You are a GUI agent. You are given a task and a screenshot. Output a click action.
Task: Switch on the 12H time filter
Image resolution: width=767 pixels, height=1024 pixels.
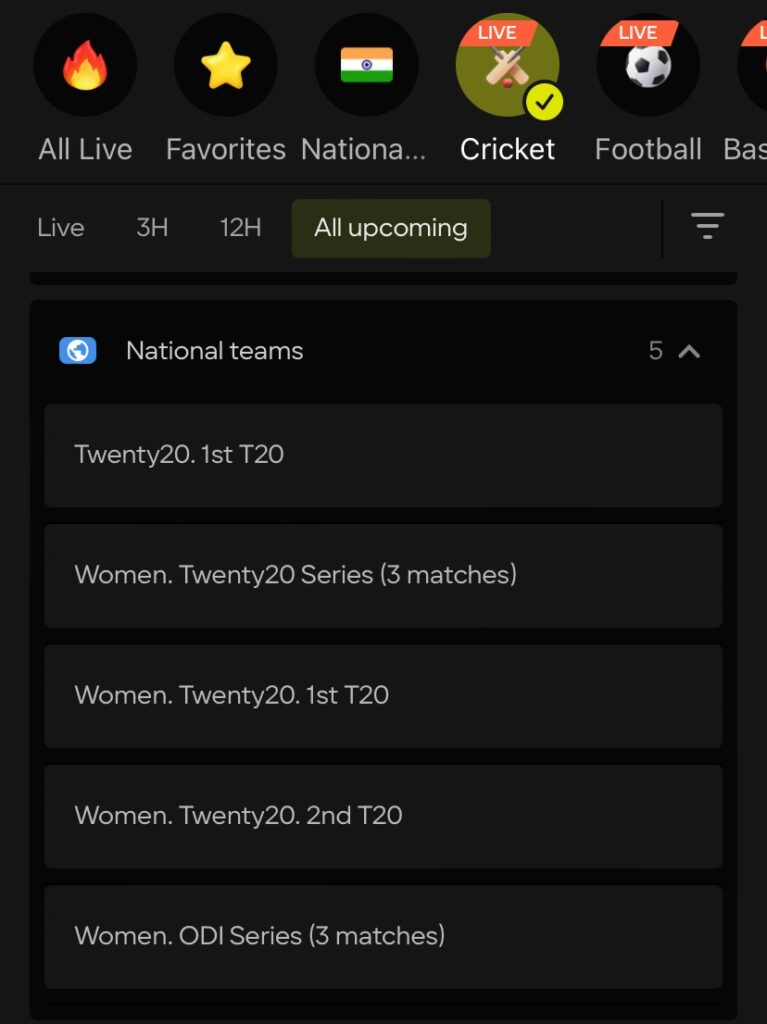click(x=238, y=227)
